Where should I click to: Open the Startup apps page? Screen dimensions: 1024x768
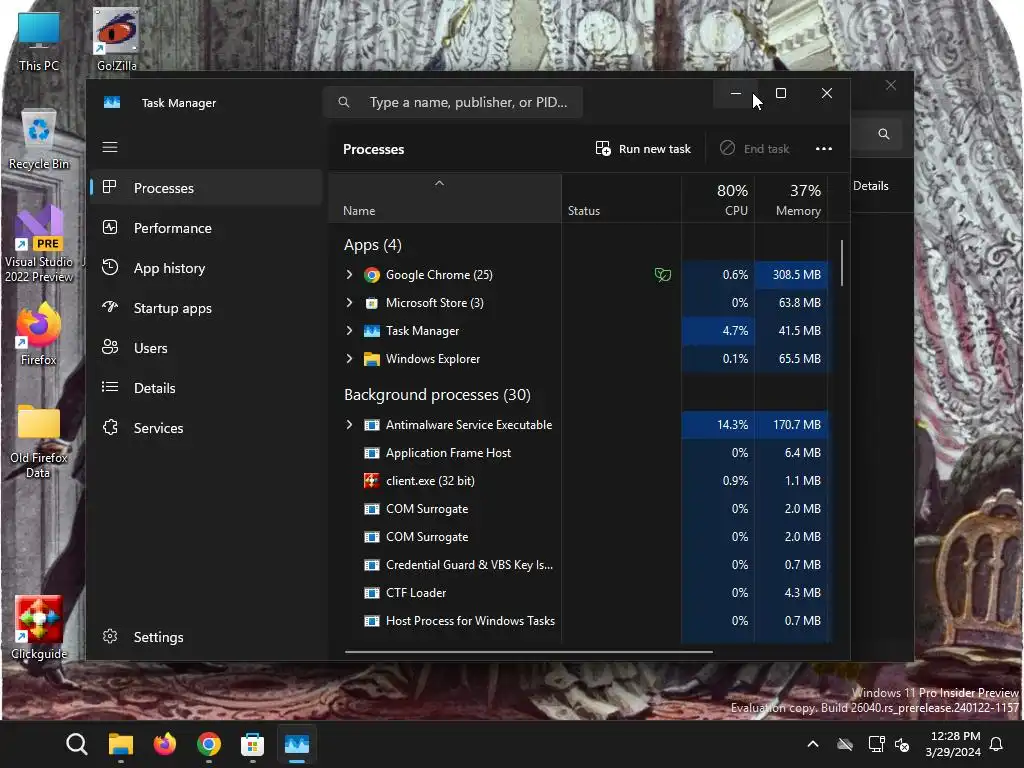pos(206,308)
